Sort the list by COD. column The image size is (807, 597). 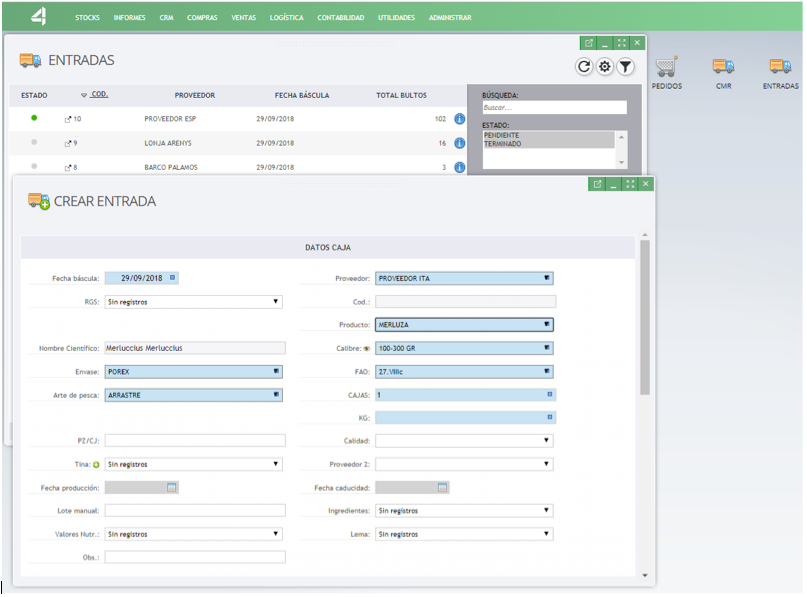[98, 95]
